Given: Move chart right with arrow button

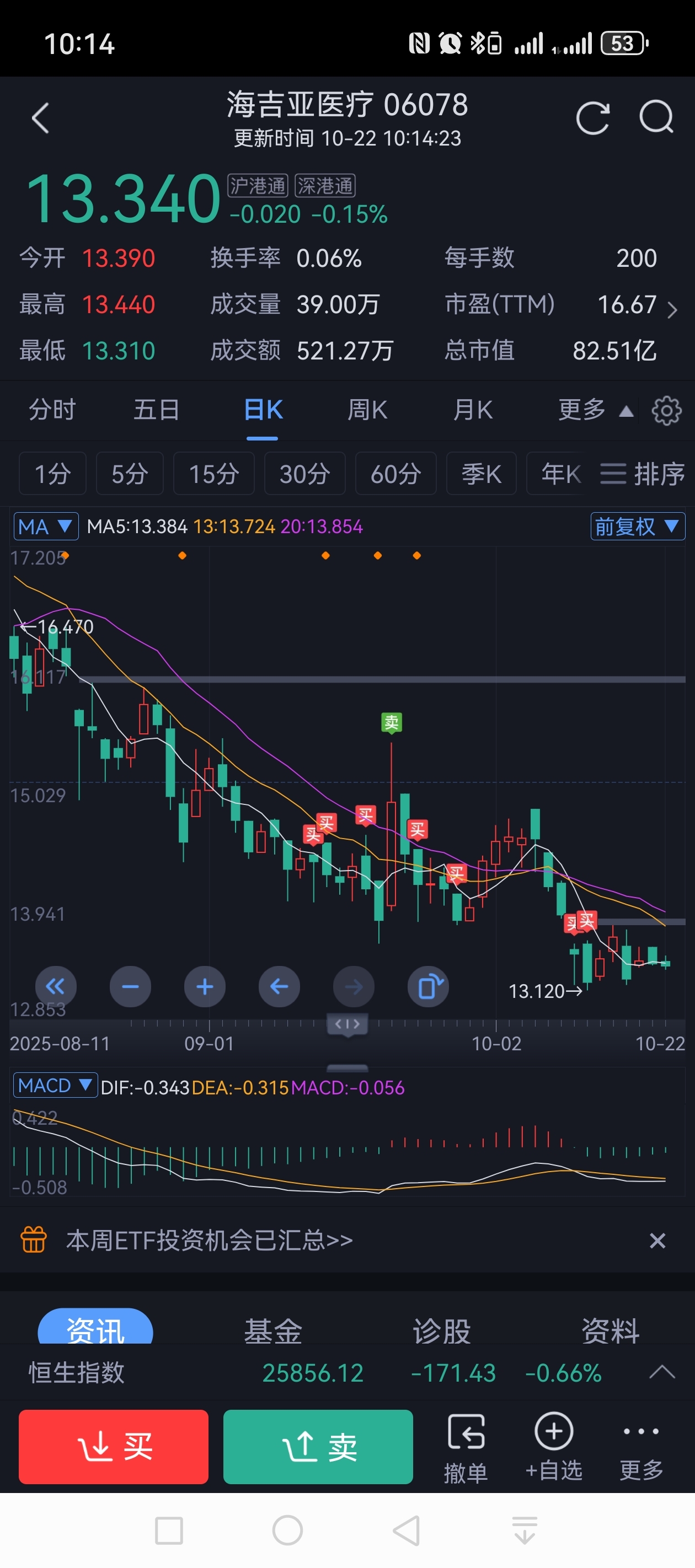Looking at the screenshot, I should coord(354,986).
